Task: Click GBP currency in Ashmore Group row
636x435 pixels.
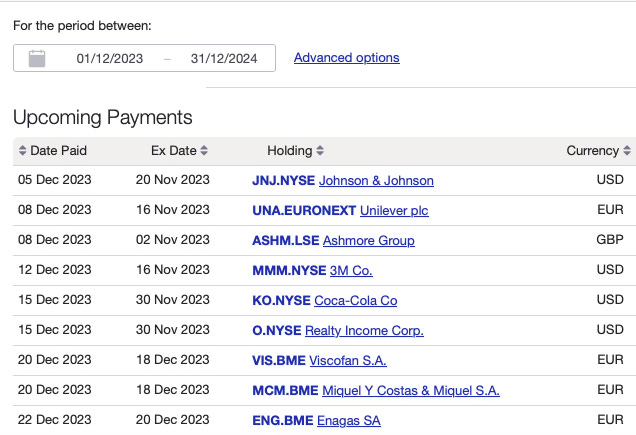Action: click(610, 240)
